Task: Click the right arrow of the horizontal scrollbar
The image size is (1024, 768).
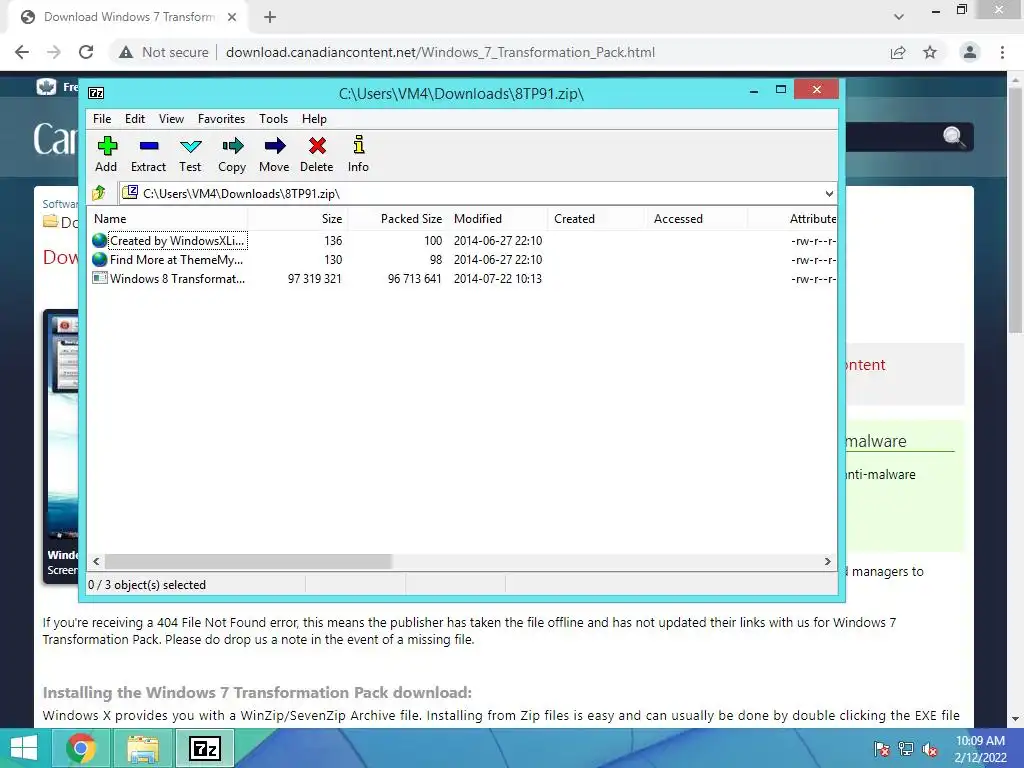Action: pos(827,562)
